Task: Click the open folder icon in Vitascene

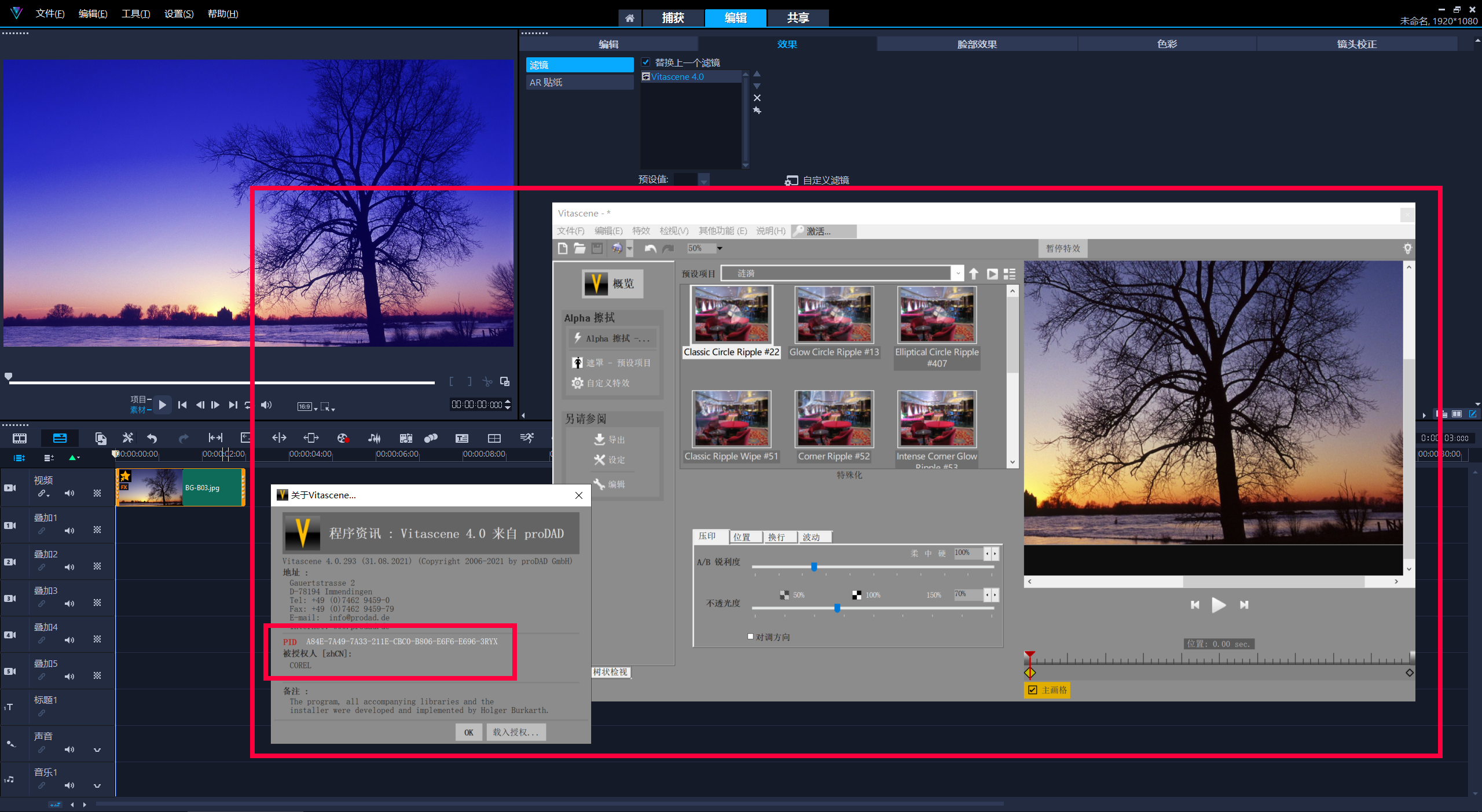Action: point(579,248)
